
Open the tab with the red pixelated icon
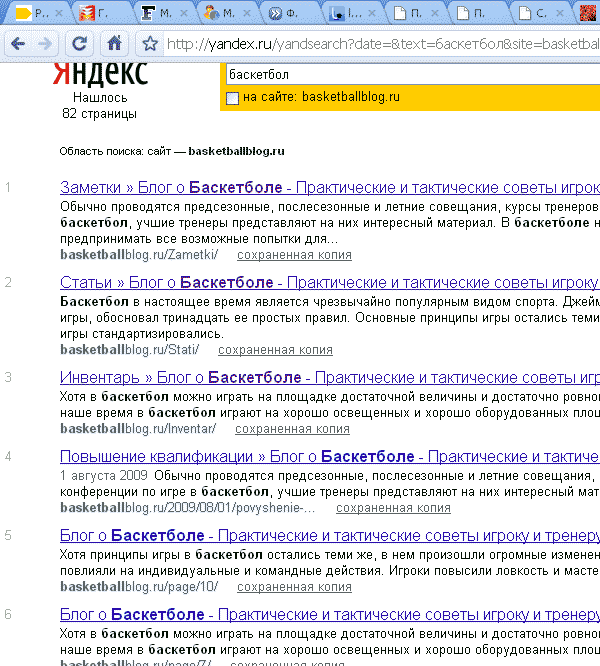(x=588, y=13)
